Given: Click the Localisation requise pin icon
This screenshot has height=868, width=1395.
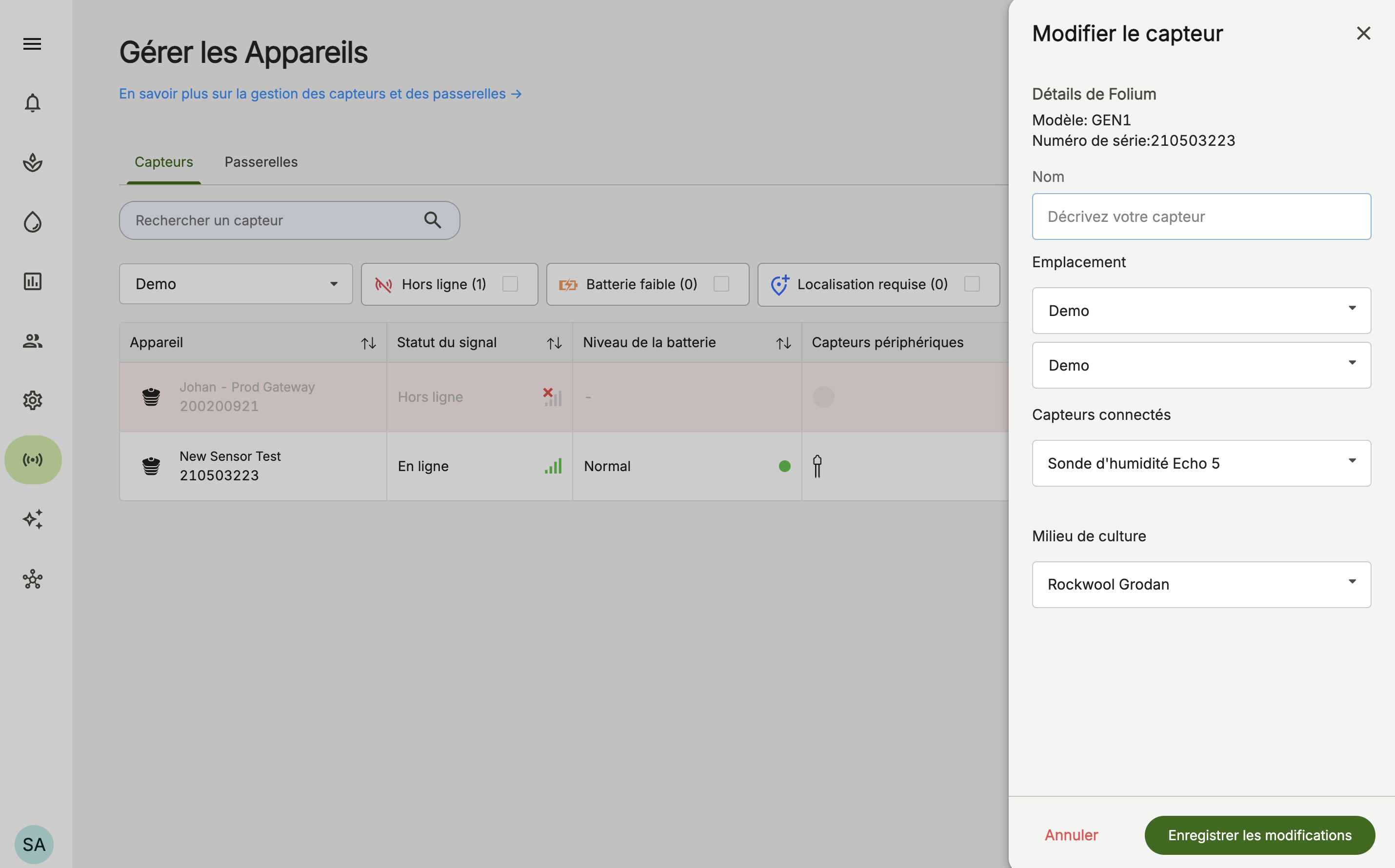Looking at the screenshot, I should pos(779,285).
